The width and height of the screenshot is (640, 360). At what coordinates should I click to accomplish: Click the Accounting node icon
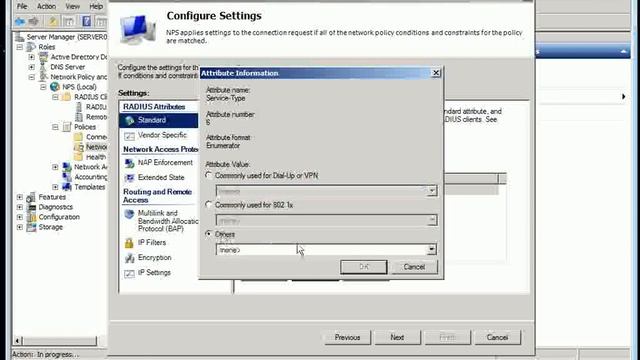67,177
